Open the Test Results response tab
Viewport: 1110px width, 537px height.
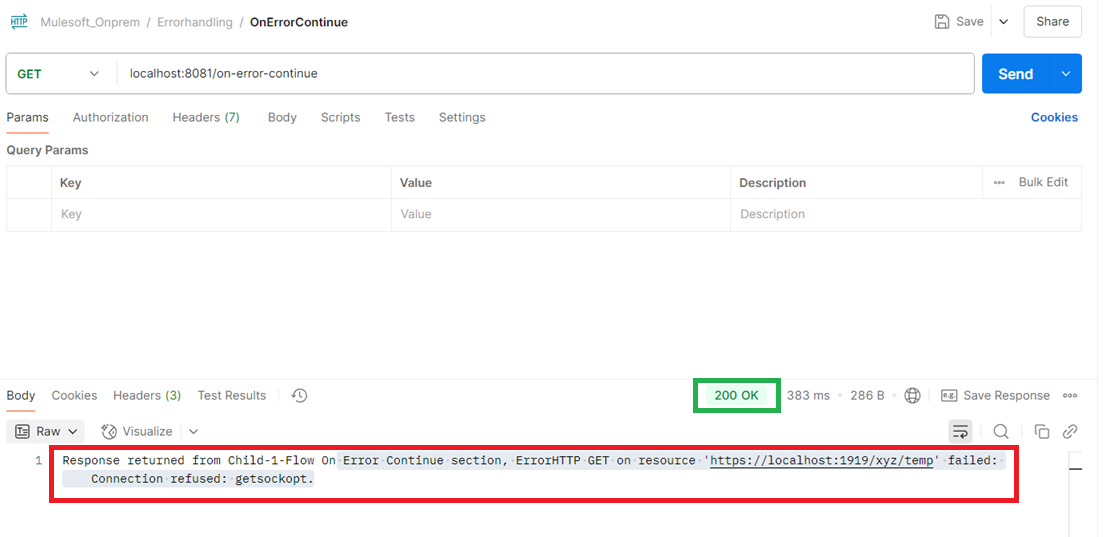pyautogui.click(x=232, y=396)
